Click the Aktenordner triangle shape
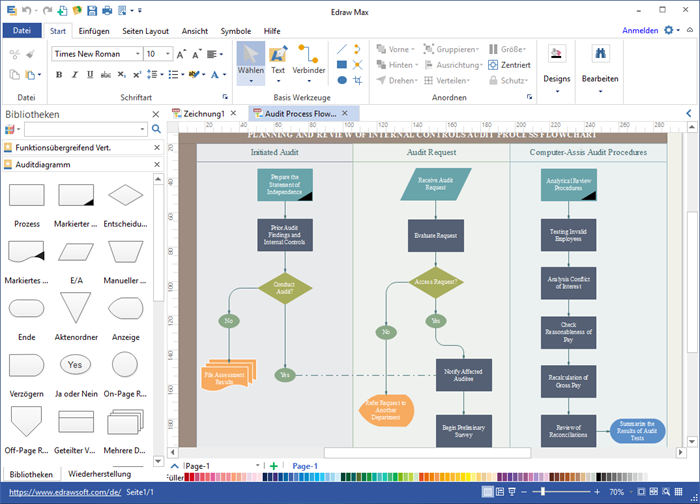 [76, 308]
